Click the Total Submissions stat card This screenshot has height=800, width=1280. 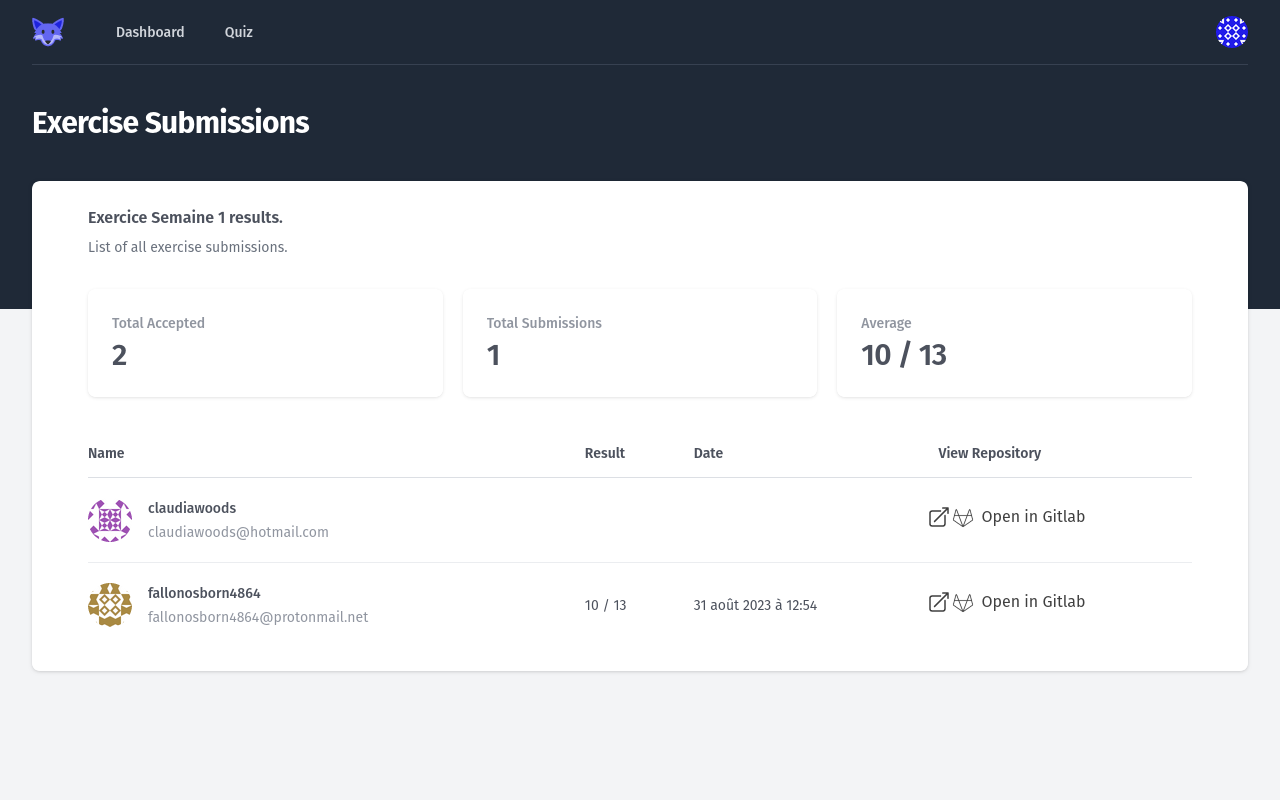[640, 343]
